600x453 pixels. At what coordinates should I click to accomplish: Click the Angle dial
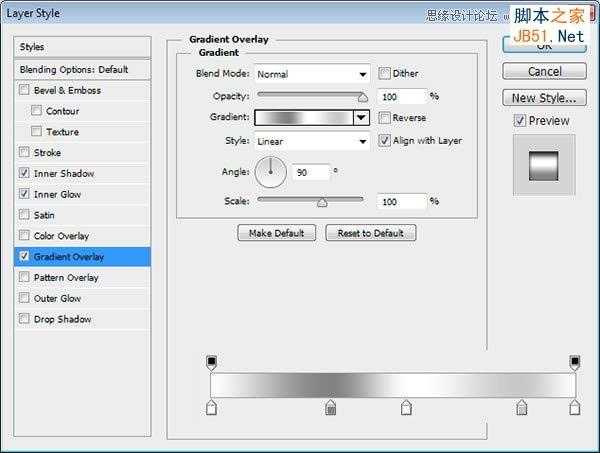(271, 172)
